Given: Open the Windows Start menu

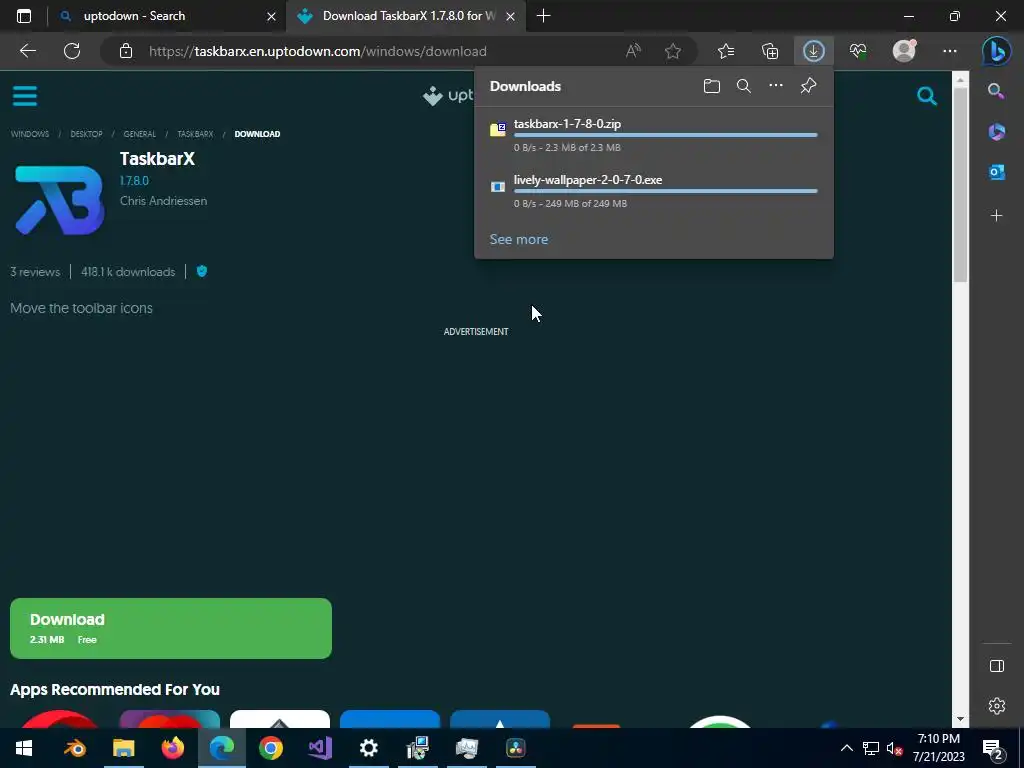Looking at the screenshot, I should click(24, 748).
